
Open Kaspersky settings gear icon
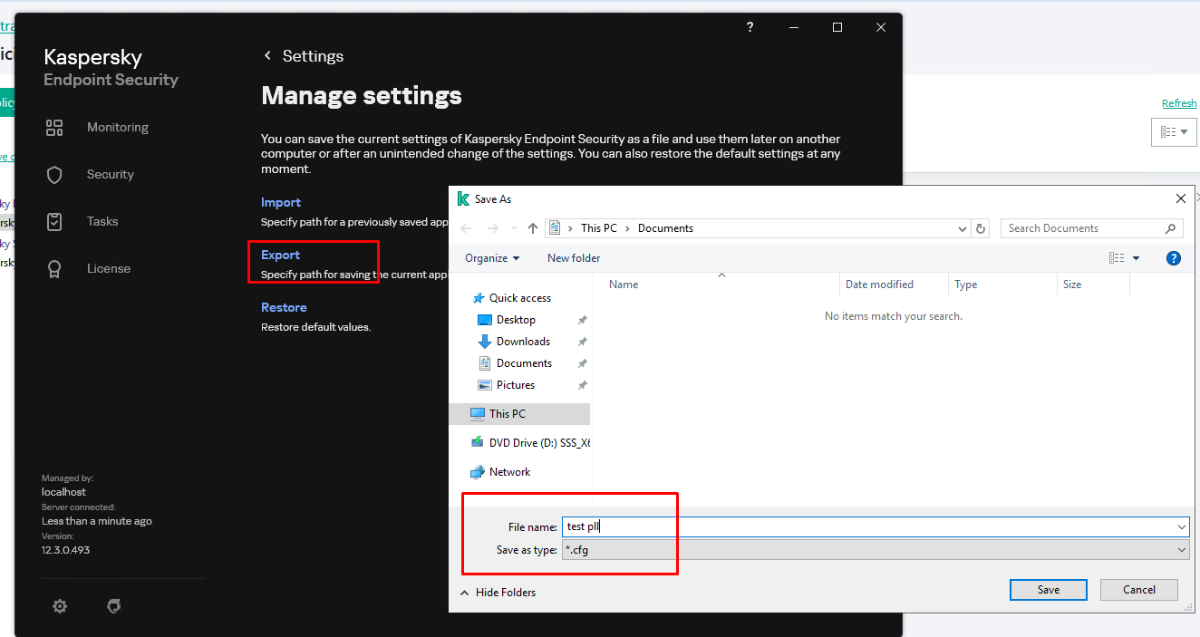point(60,606)
